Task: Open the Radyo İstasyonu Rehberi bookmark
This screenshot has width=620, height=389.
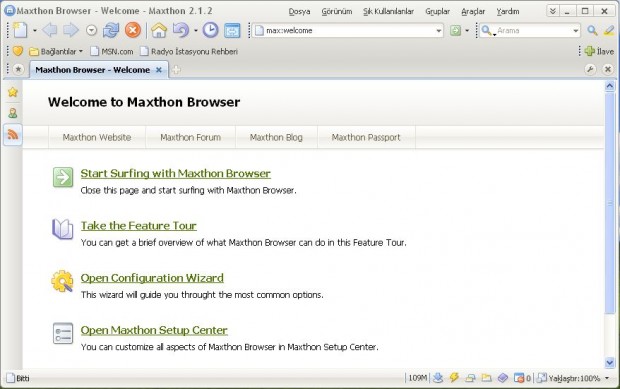Action: click(189, 51)
